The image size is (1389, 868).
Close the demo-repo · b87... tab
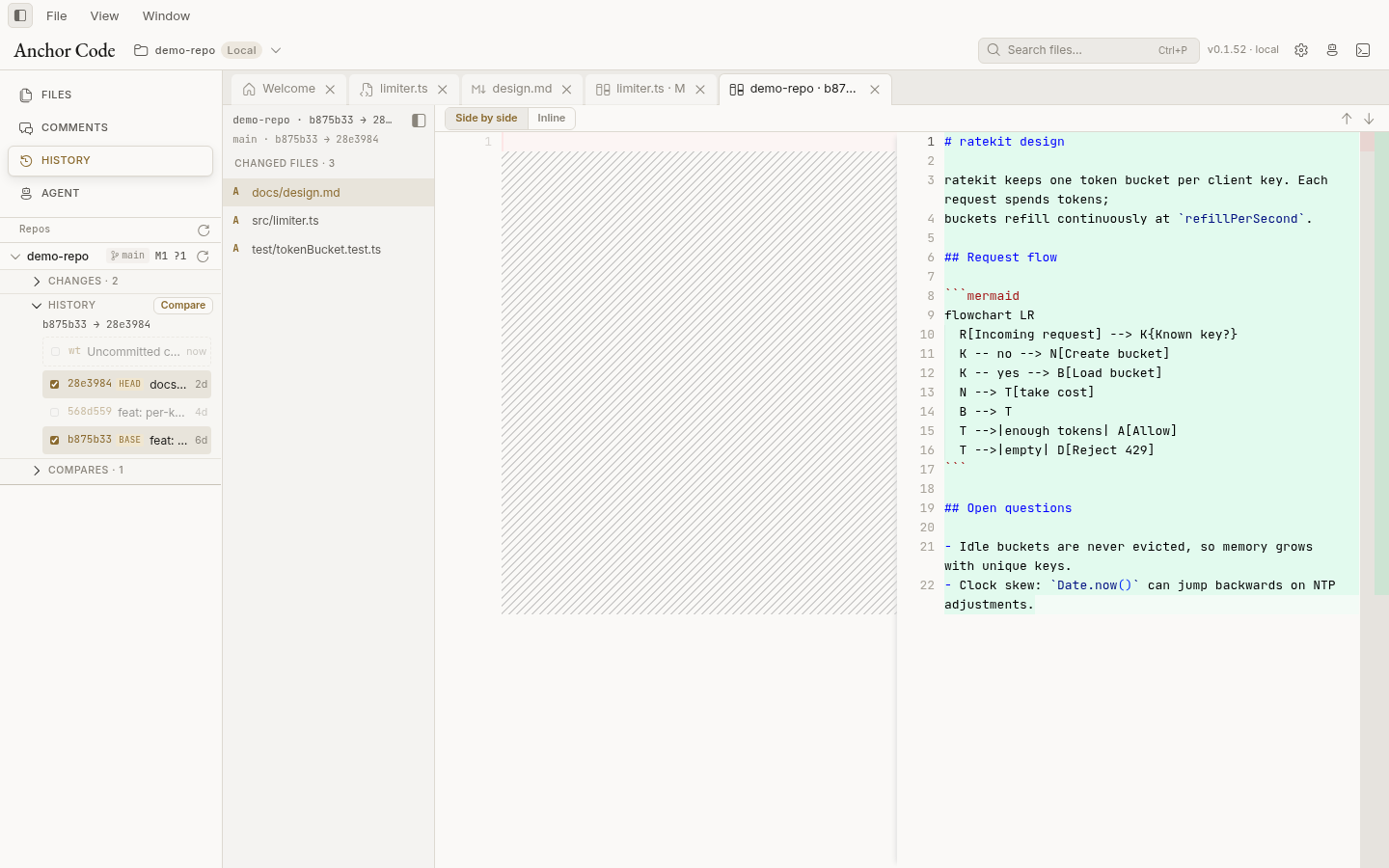(x=875, y=90)
